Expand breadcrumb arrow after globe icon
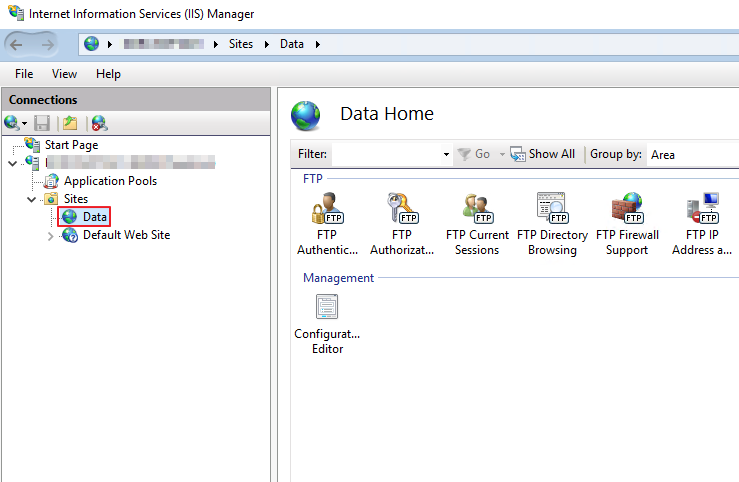The width and height of the screenshot is (739, 482). coord(110,44)
